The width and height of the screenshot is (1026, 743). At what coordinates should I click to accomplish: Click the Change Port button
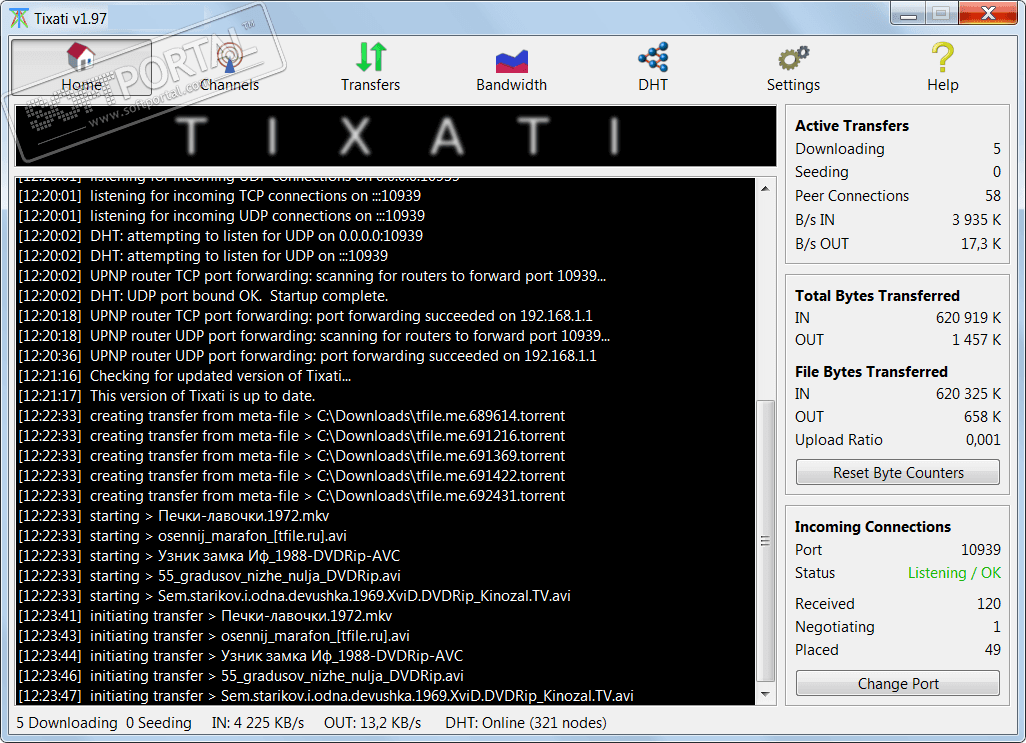898,683
